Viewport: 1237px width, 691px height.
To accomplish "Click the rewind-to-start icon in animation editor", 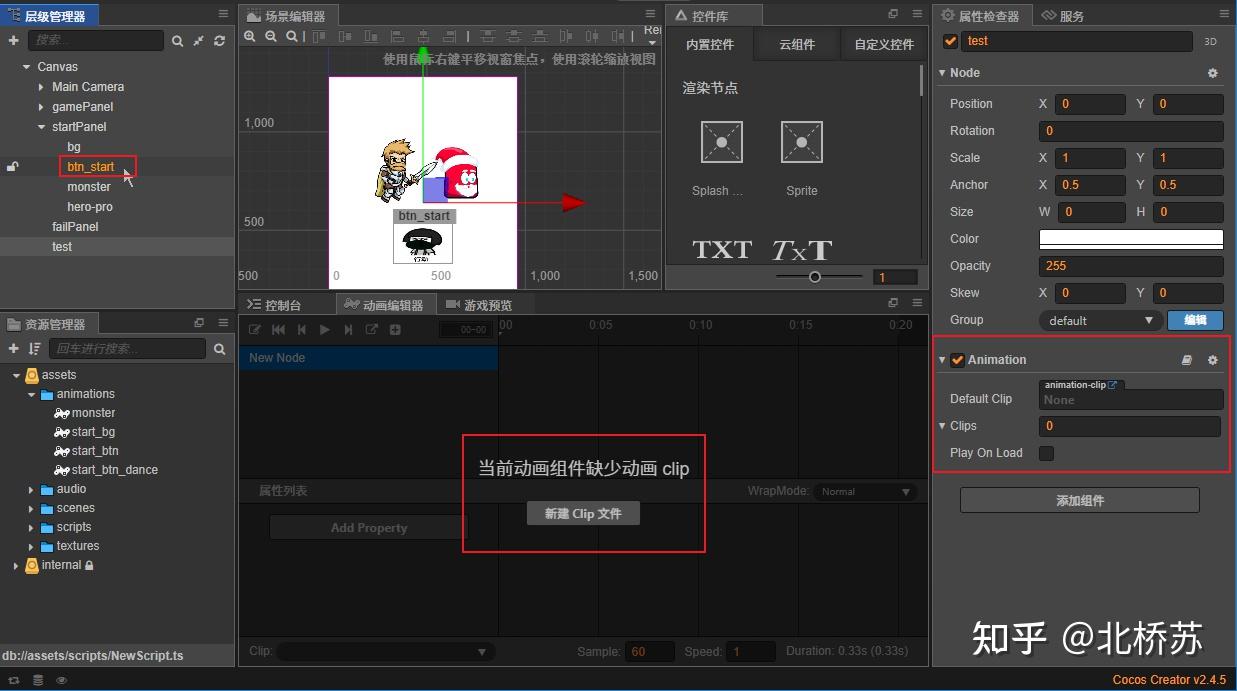I will [x=278, y=329].
